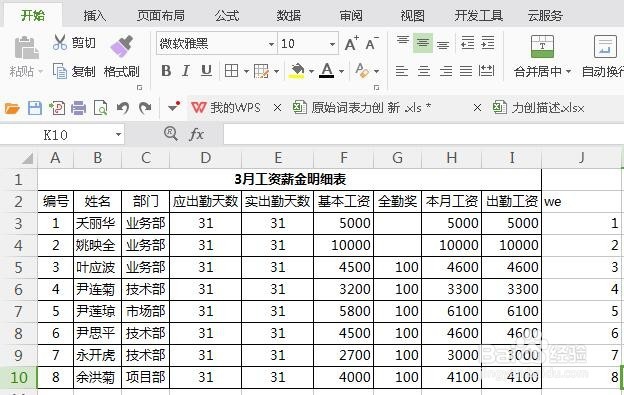Open the 开发工具 tab
The height and width of the screenshot is (395, 624).
[x=479, y=16]
